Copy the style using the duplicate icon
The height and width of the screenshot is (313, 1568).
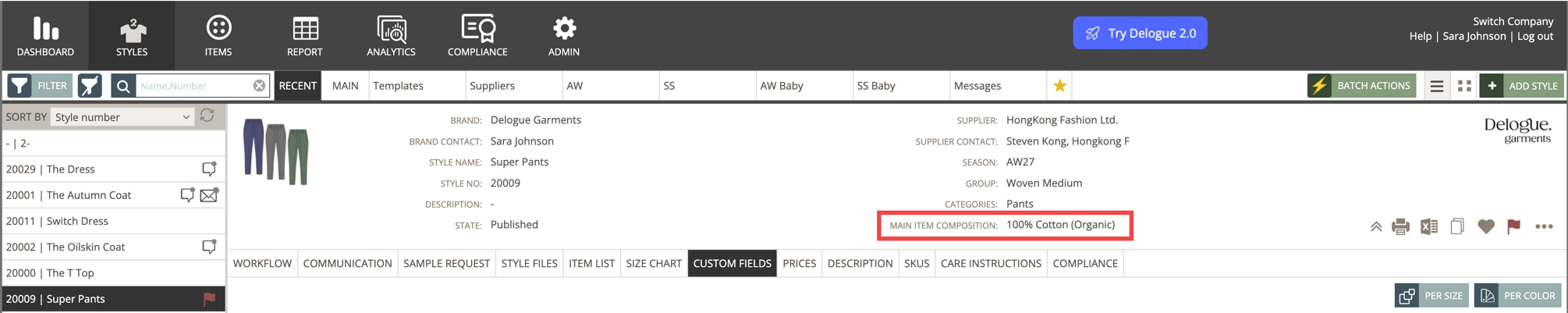pyautogui.click(x=1456, y=227)
